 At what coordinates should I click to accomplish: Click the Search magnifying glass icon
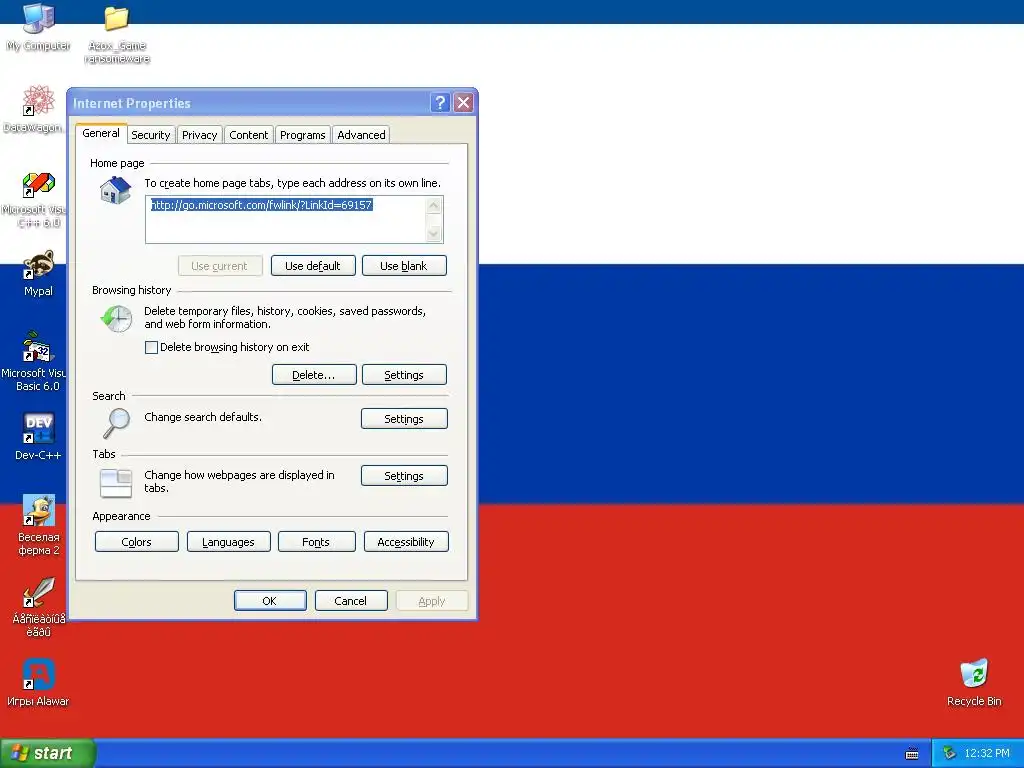(117, 423)
